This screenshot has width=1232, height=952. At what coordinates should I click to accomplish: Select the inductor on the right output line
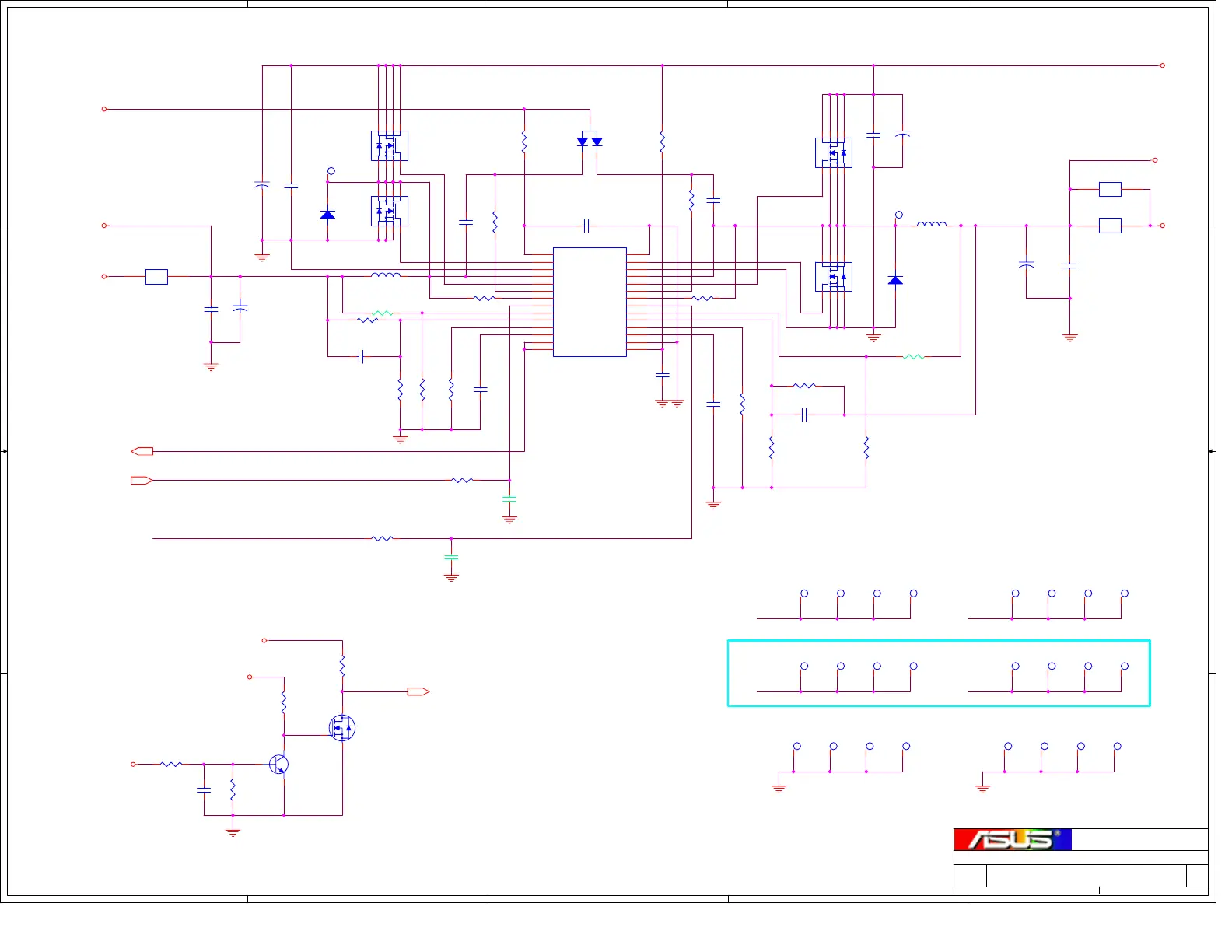coord(932,225)
